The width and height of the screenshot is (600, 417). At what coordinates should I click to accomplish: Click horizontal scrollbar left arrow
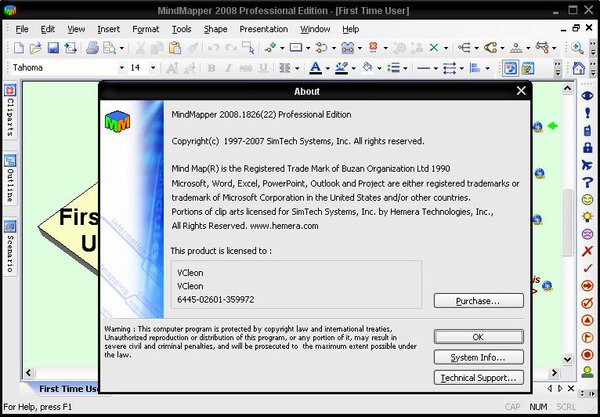pos(29,372)
